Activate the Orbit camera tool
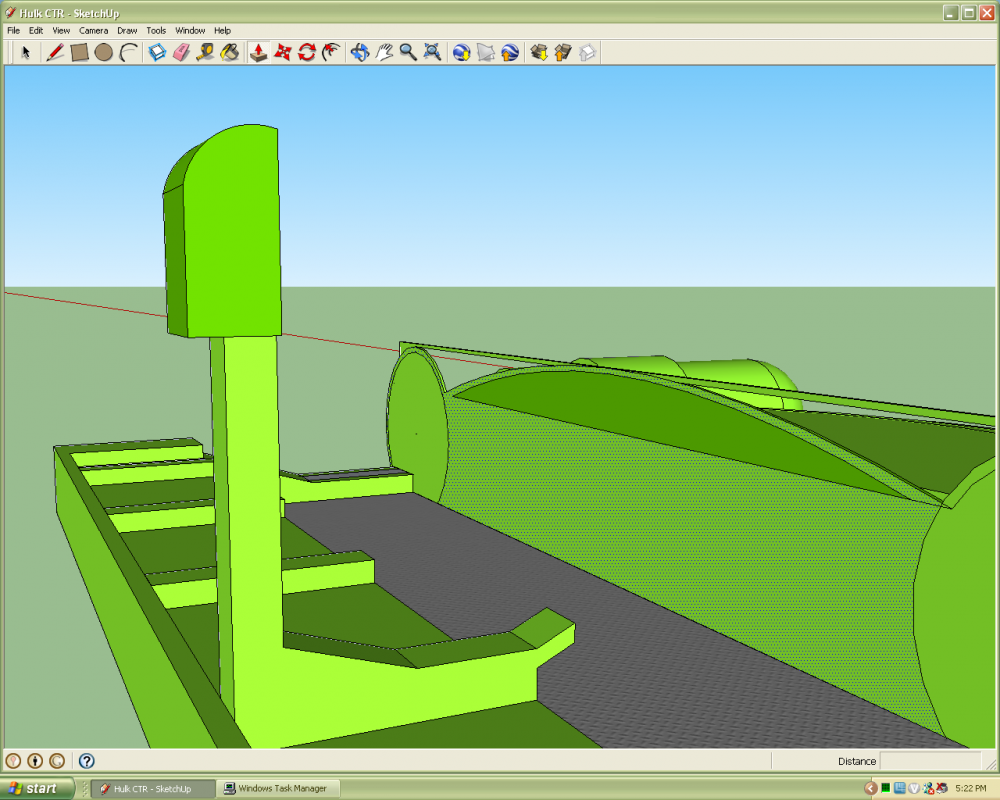This screenshot has width=1000, height=800. tap(360, 52)
